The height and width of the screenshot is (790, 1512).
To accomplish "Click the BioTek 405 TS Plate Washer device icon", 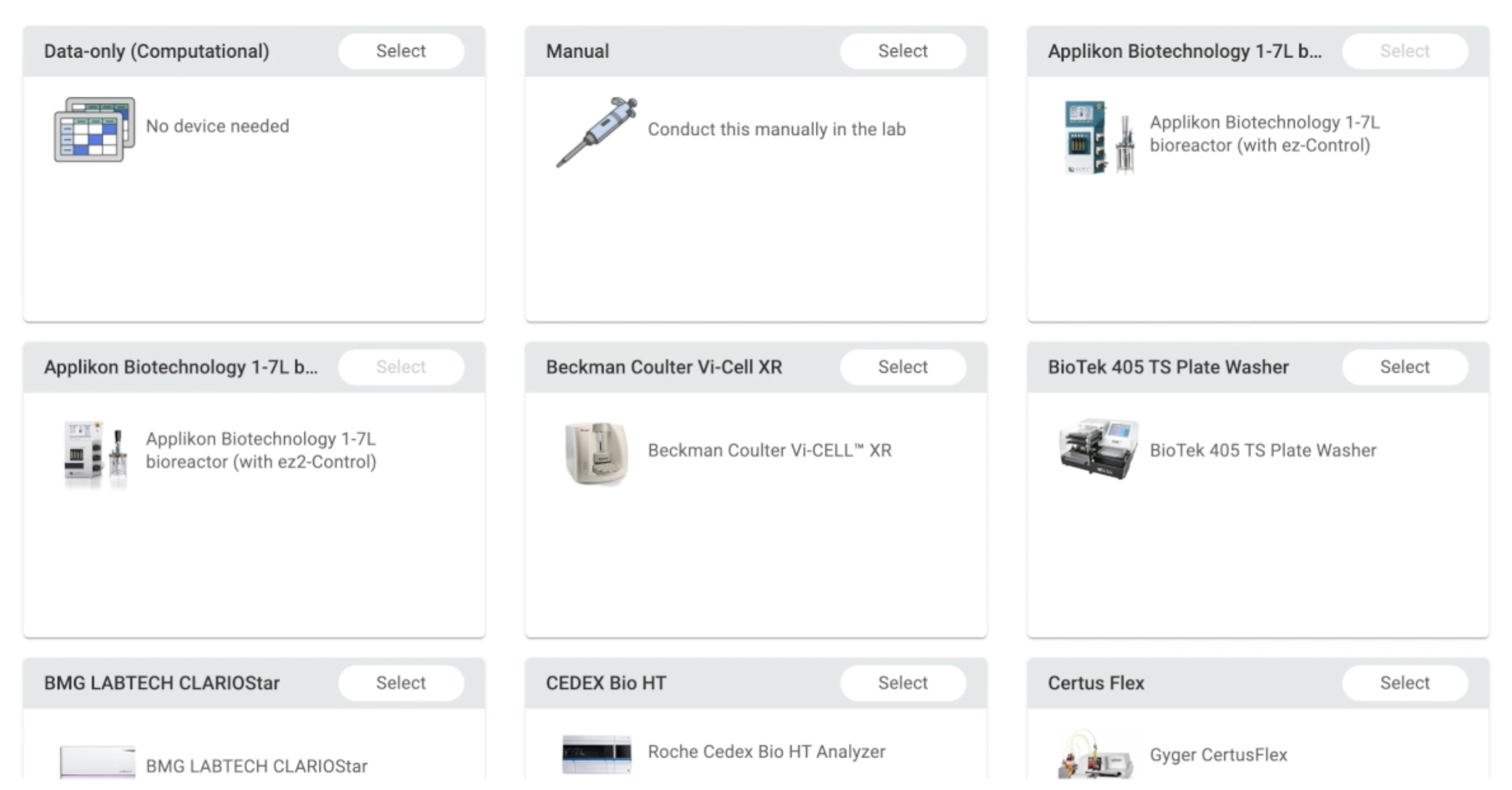I will coord(1097,447).
